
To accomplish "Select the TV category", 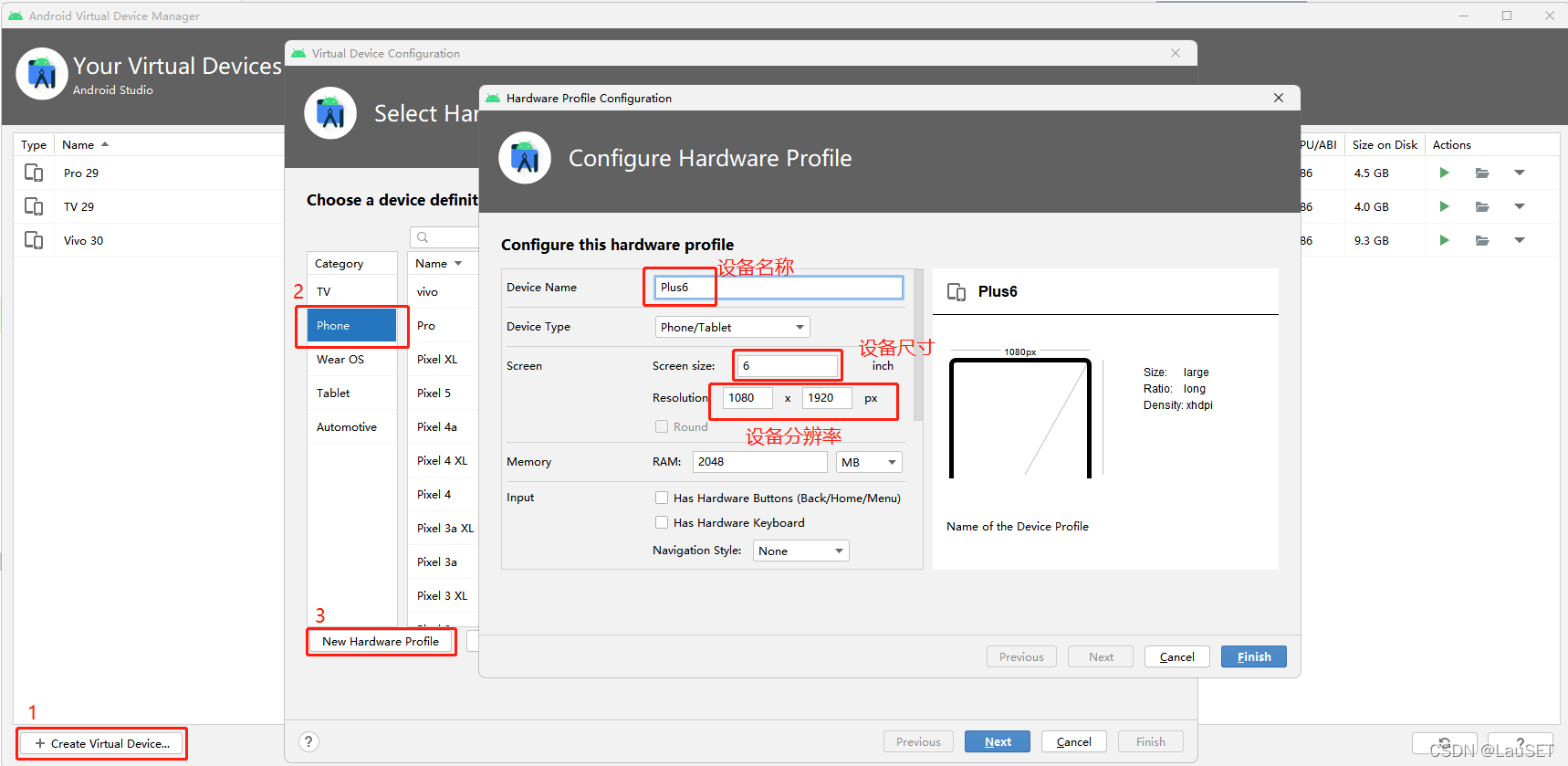I will 351,291.
